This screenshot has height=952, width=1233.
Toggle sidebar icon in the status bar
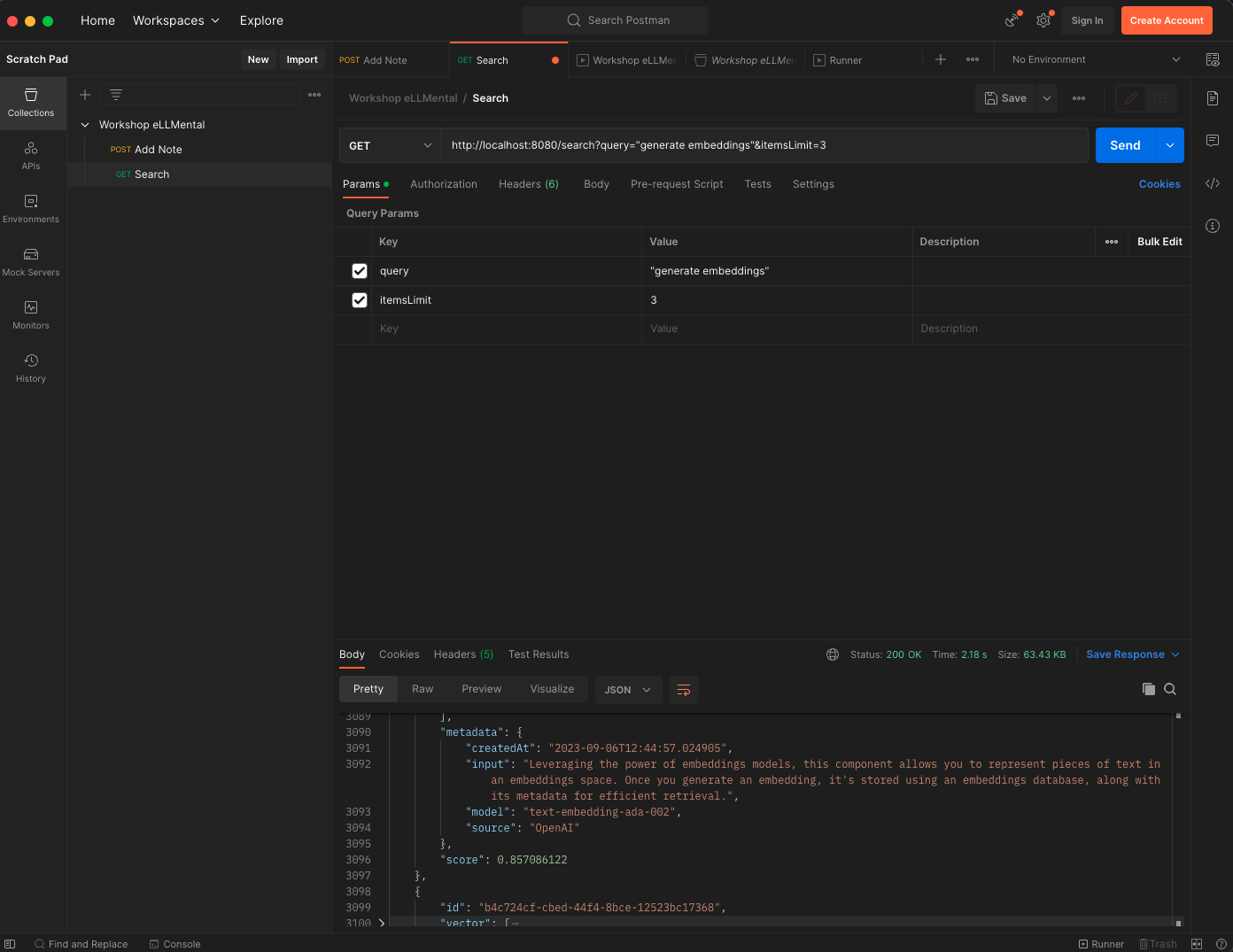point(10,944)
